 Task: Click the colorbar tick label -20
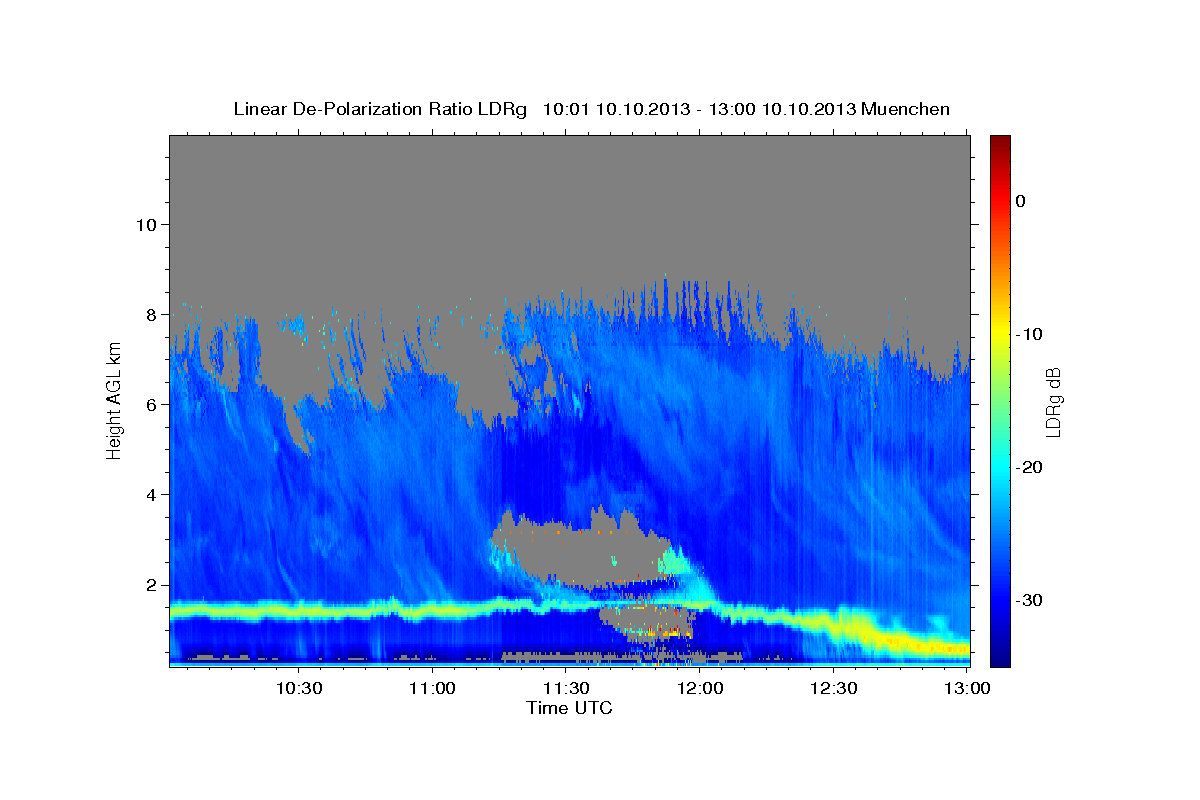click(1029, 467)
